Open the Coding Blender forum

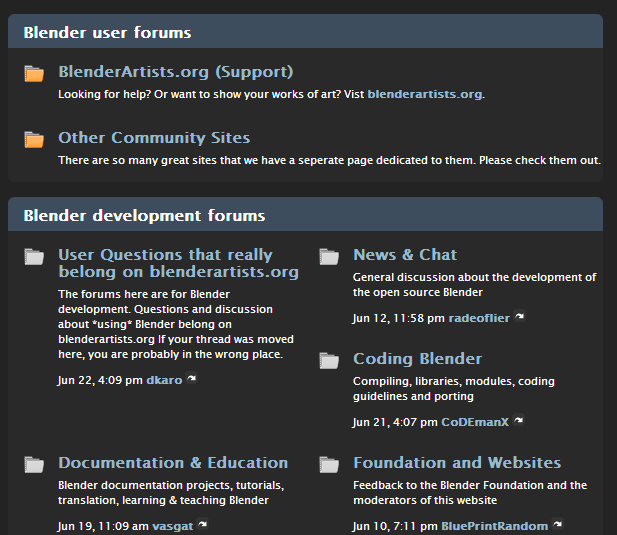pos(417,359)
